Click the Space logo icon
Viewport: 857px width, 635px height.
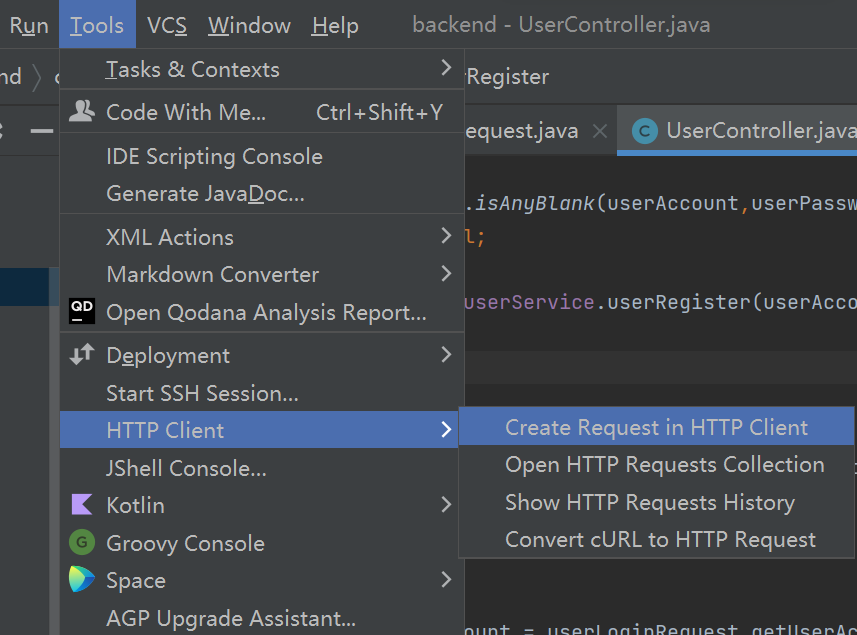click(82, 580)
